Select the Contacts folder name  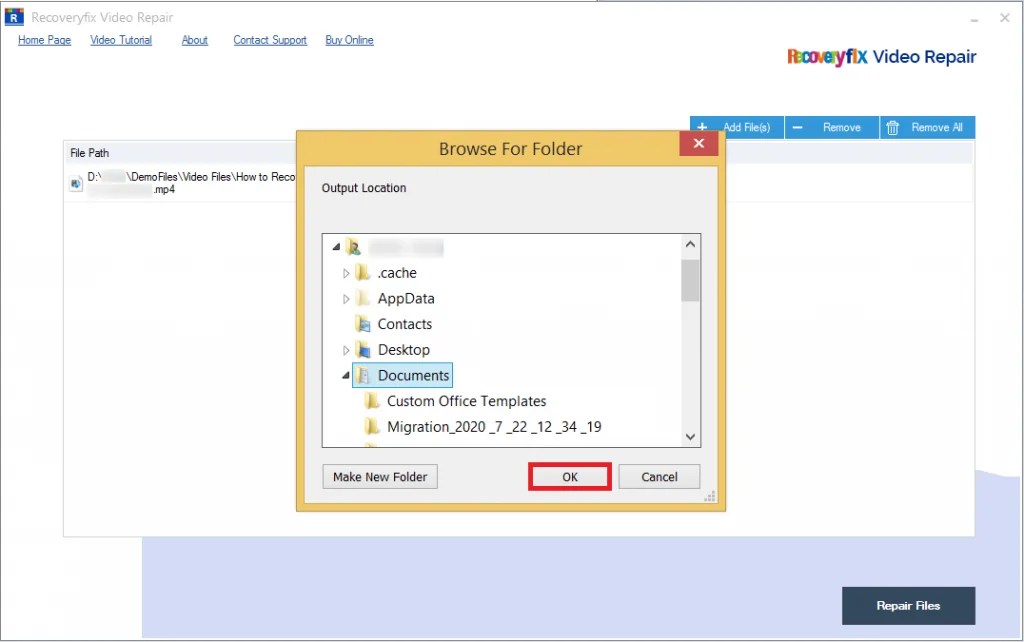[405, 324]
